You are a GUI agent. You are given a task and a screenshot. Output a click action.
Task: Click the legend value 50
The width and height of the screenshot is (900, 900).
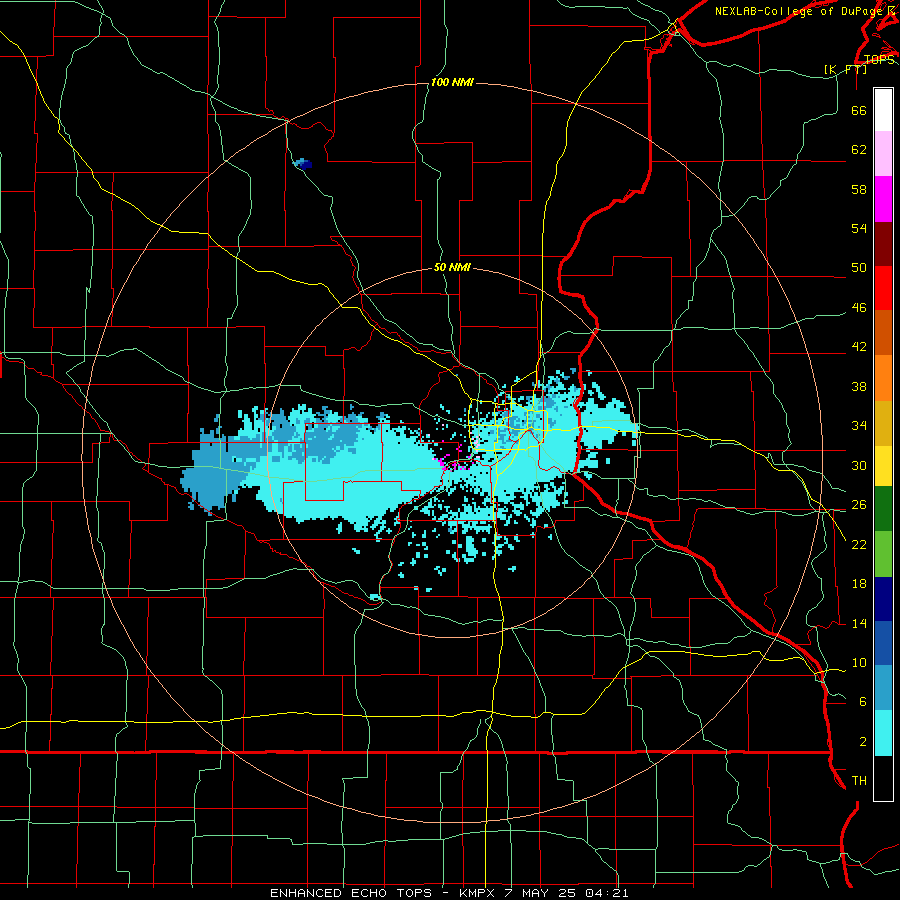pyautogui.click(x=859, y=268)
